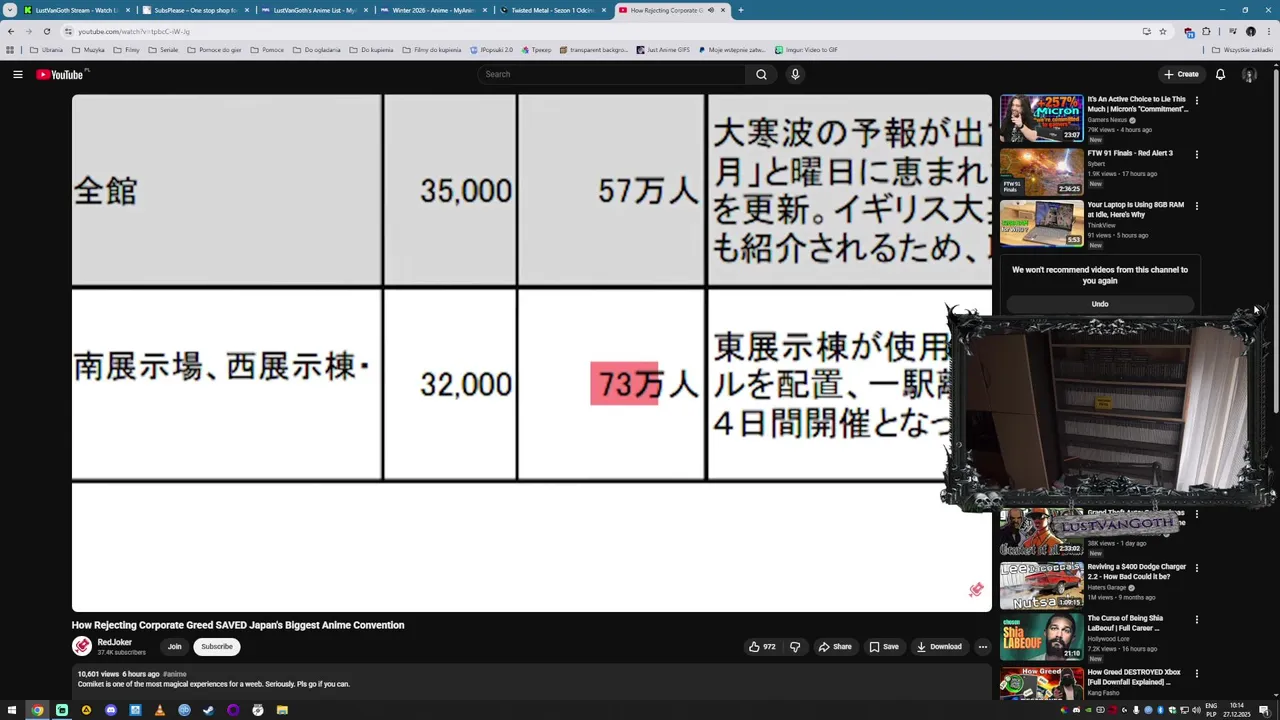Open Steam from the taskbar
1280x720 pixels.
208,710
